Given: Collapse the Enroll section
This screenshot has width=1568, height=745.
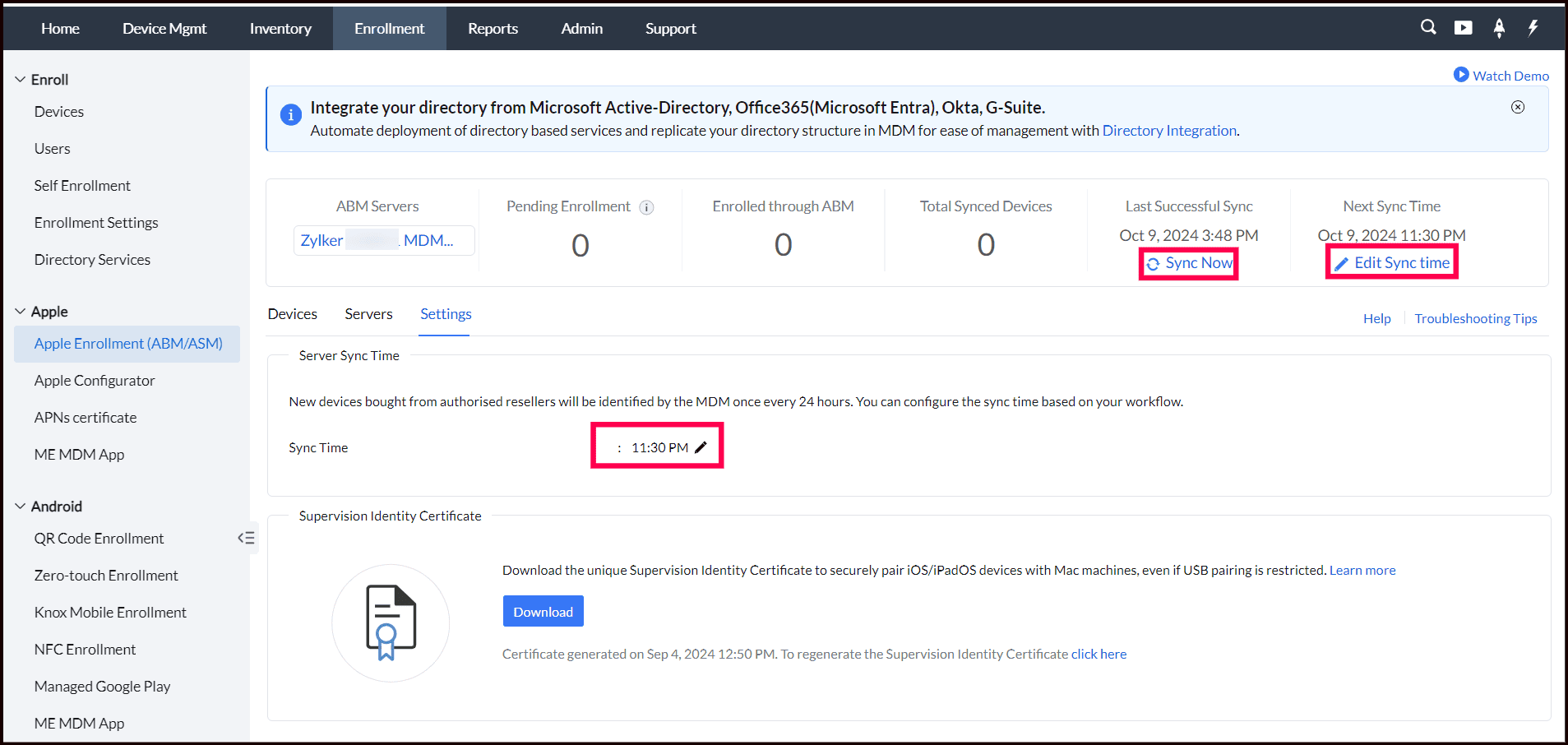Looking at the screenshot, I should 21,80.
